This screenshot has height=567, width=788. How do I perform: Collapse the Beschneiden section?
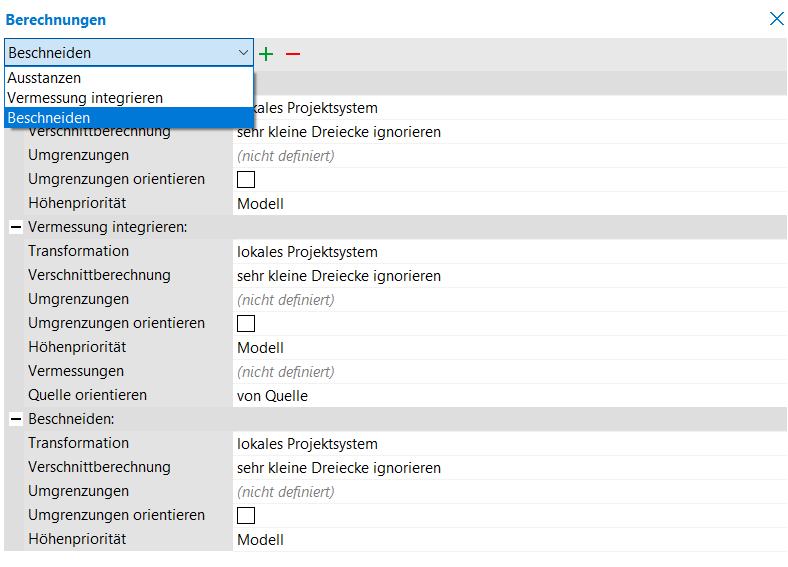15,420
